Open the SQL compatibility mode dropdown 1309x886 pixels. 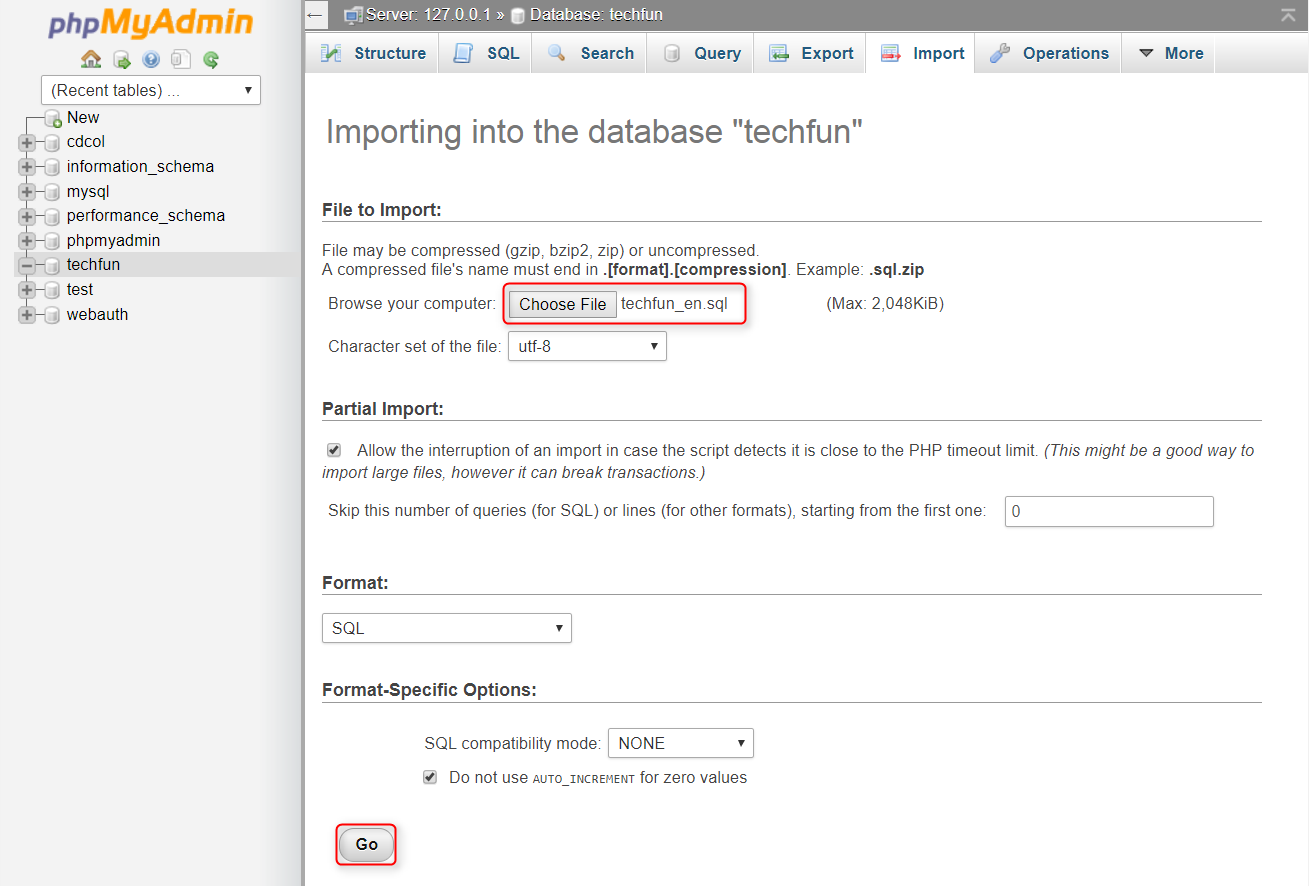point(681,743)
